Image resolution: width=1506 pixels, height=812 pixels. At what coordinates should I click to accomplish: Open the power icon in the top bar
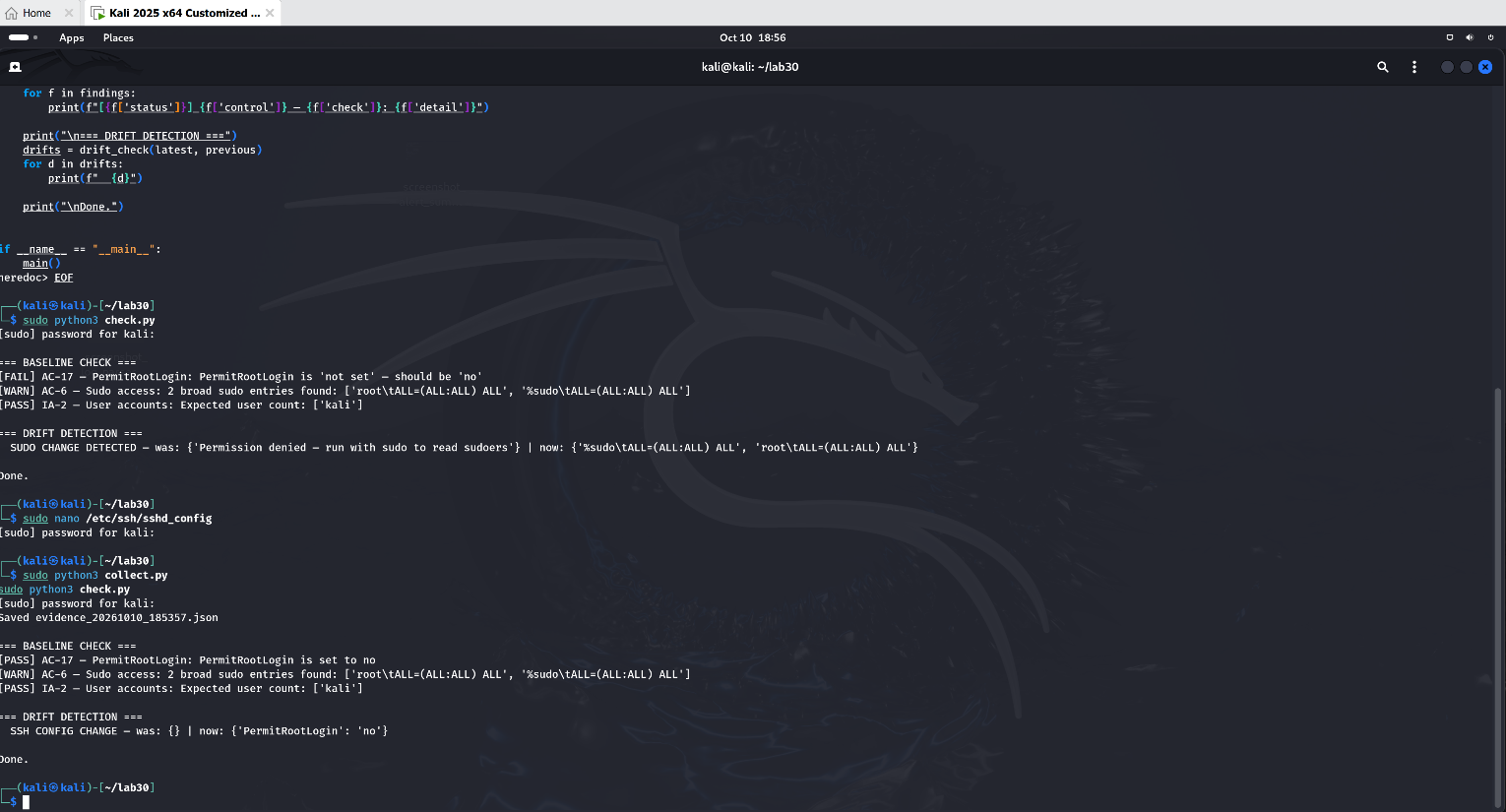pos(1490,37)
